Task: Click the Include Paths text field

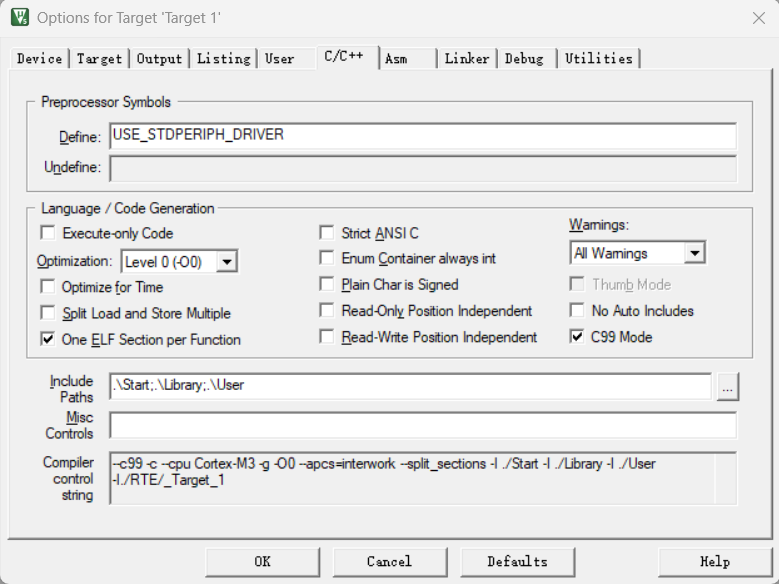Action: coord(410,386)
